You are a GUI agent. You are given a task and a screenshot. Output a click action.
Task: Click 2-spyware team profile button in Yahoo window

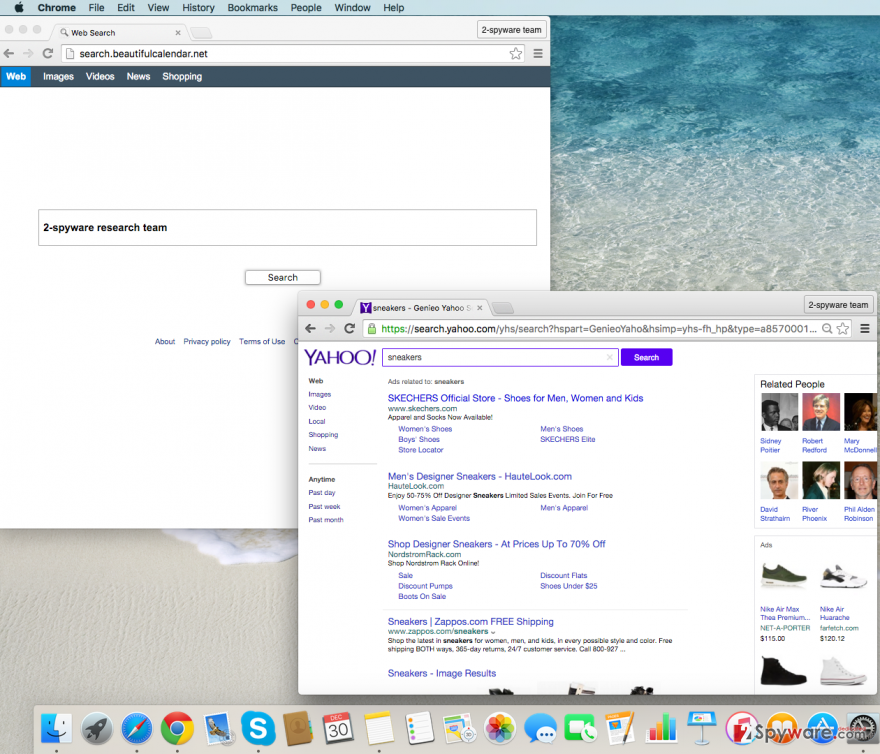click(x=838, y=305)
